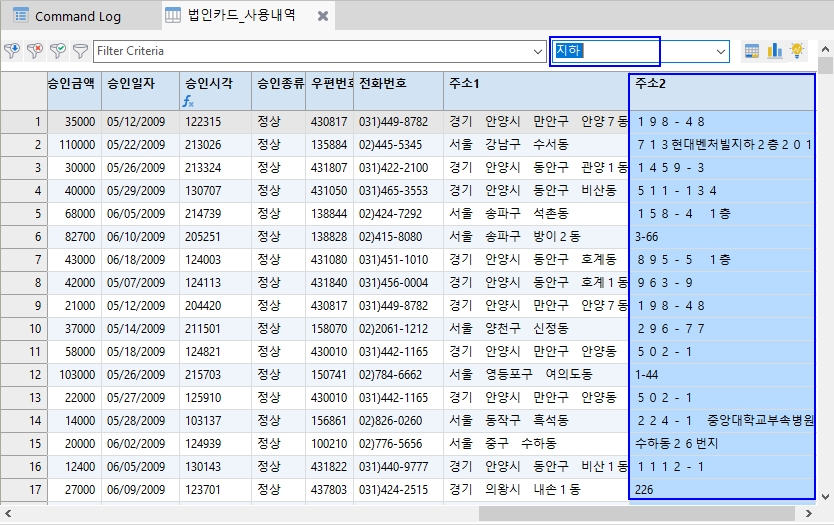Select the 승인금액 column header

coord(74,91)
